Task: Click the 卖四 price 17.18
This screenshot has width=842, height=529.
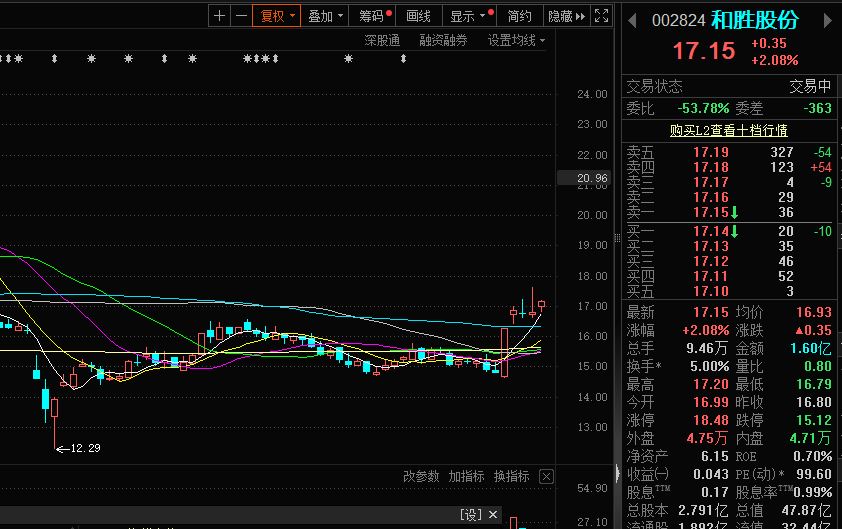Action: point(710,167)
